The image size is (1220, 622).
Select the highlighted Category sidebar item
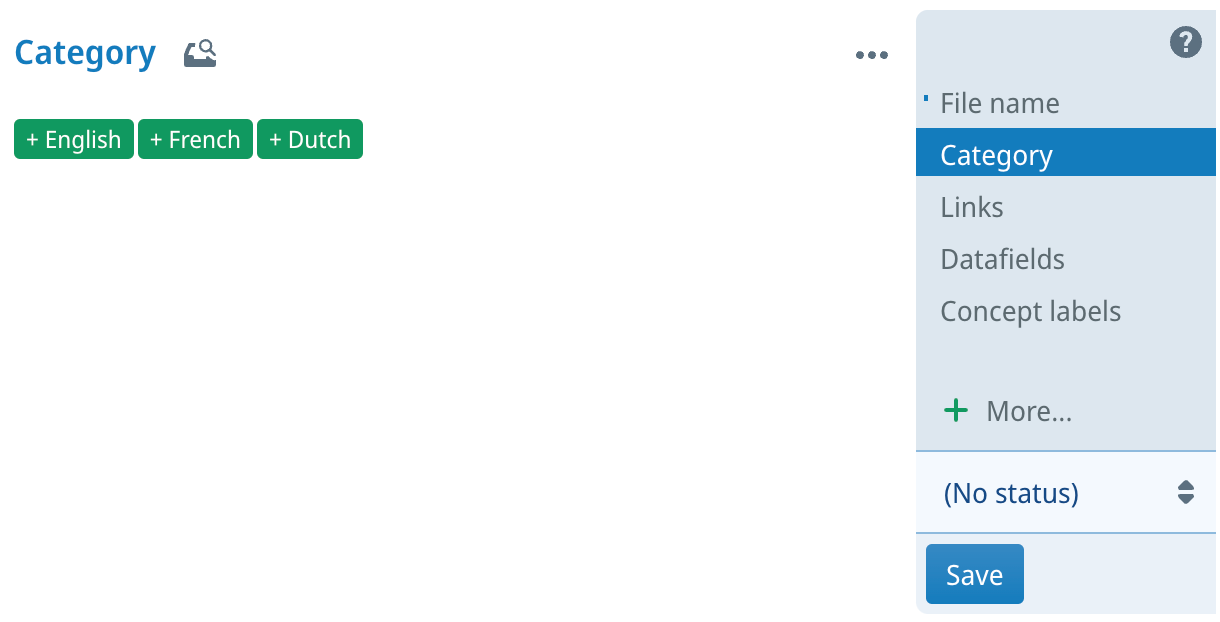pyautogui.click(x=996, y=156)
